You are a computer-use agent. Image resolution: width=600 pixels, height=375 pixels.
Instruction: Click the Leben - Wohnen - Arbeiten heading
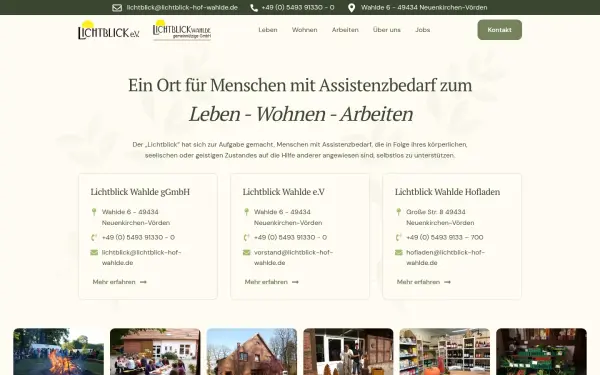tap(301, 114)
